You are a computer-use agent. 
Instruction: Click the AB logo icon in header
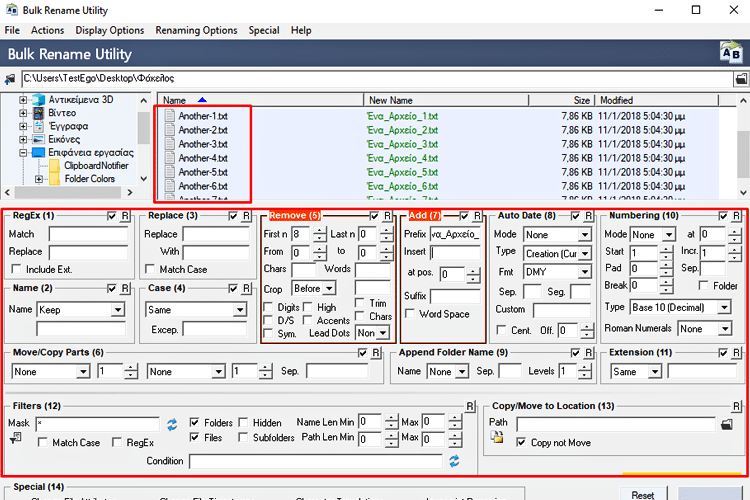pyautogui.click(x=731, y=52)
